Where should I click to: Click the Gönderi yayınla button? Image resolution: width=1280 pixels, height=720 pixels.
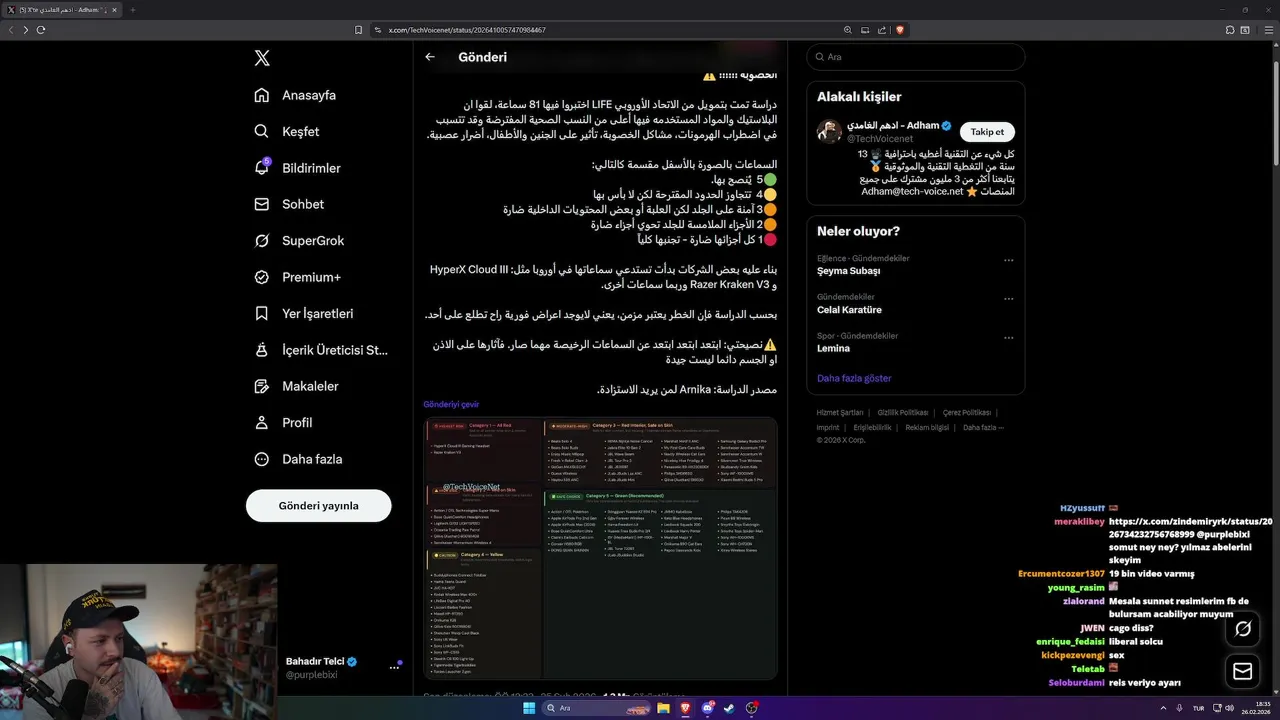318,506
